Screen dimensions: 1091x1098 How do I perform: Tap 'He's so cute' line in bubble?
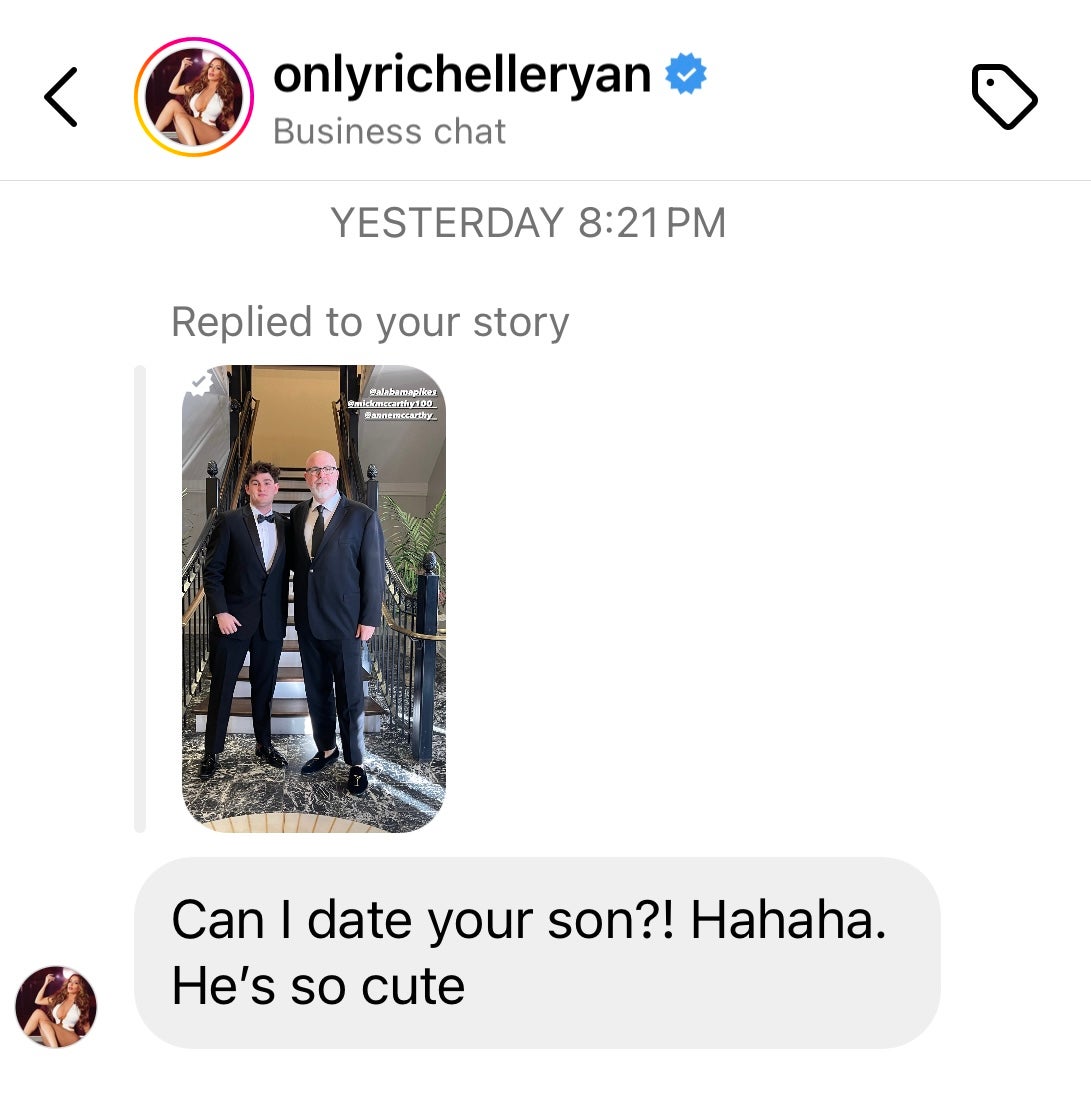click(x=319, y=986)
